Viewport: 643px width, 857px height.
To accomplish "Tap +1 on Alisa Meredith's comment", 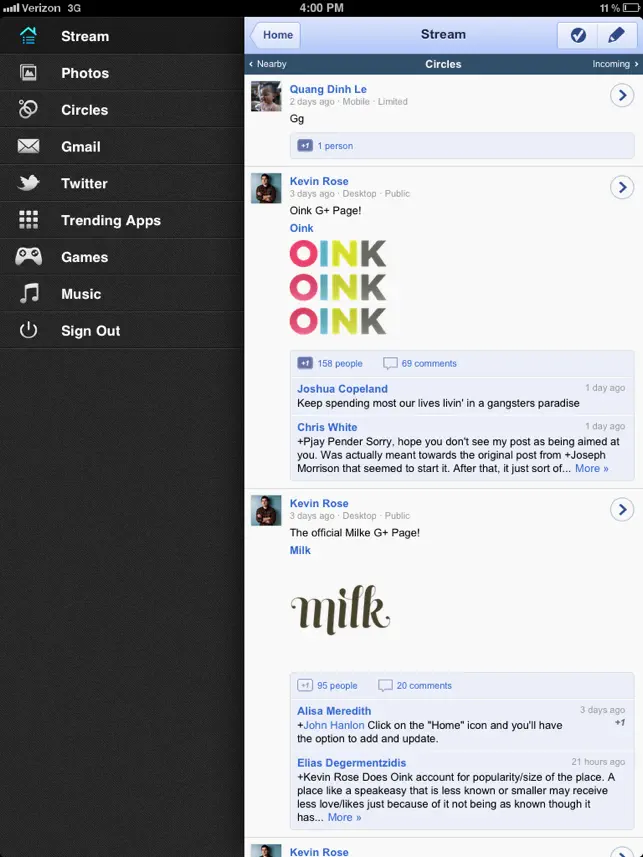I will [x=620, y=723].
